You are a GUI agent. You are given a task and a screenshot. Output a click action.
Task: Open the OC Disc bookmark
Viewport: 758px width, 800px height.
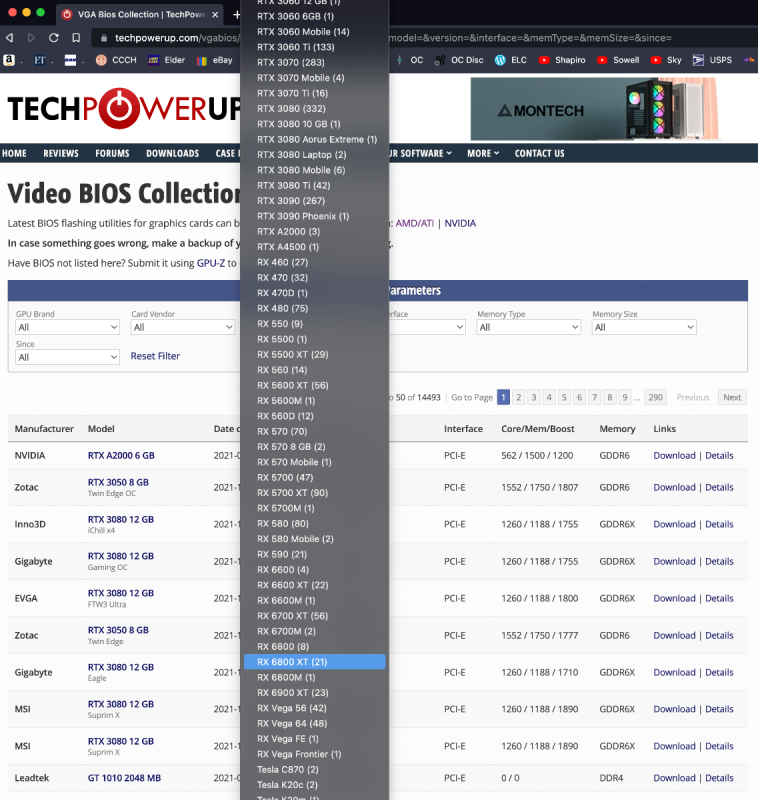[x=459, y=60]
